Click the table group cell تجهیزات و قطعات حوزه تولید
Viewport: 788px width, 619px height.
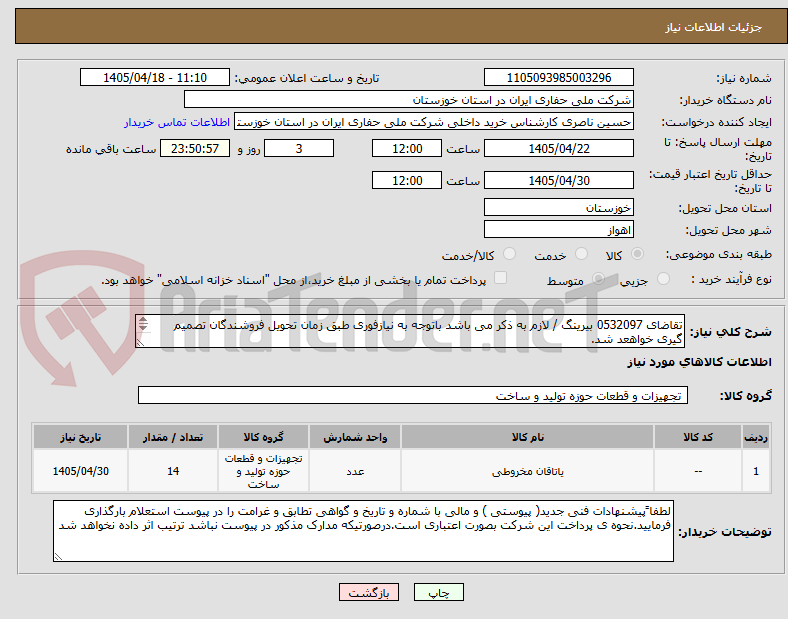263,471
